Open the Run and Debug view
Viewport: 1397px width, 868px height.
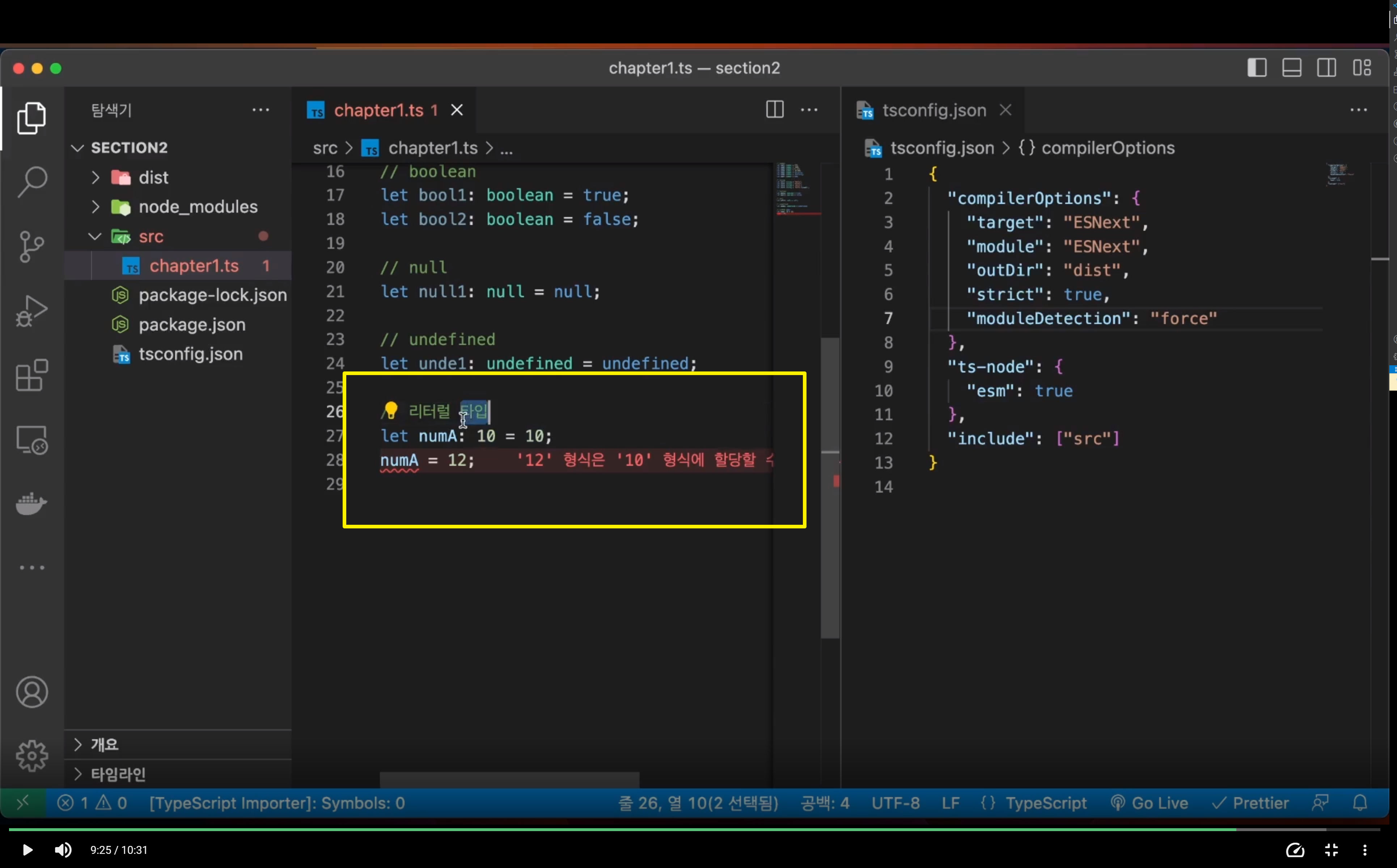click(x=31, y=311)
